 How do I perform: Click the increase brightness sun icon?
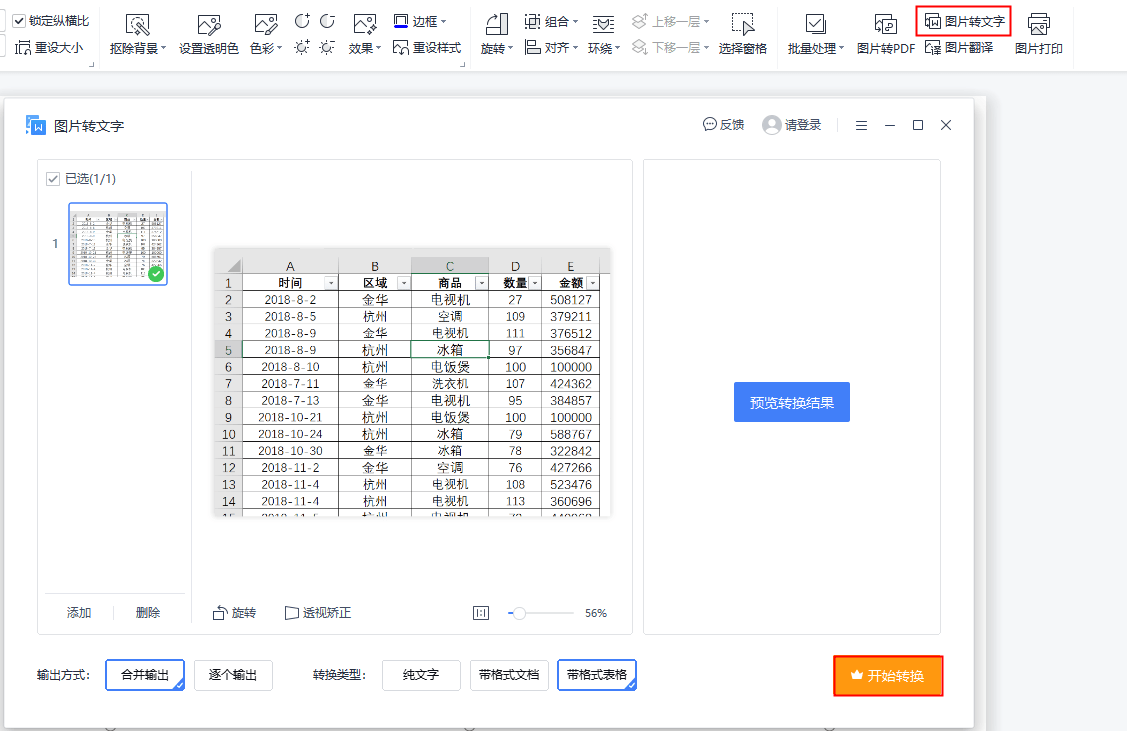click(303, 47)
